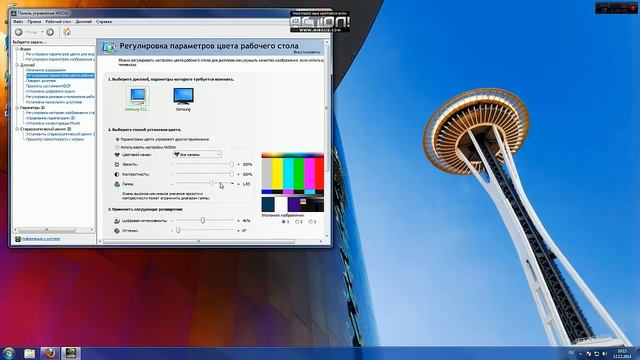Open the Информация о системе link

pyautogui.click(x=40, y=239)
